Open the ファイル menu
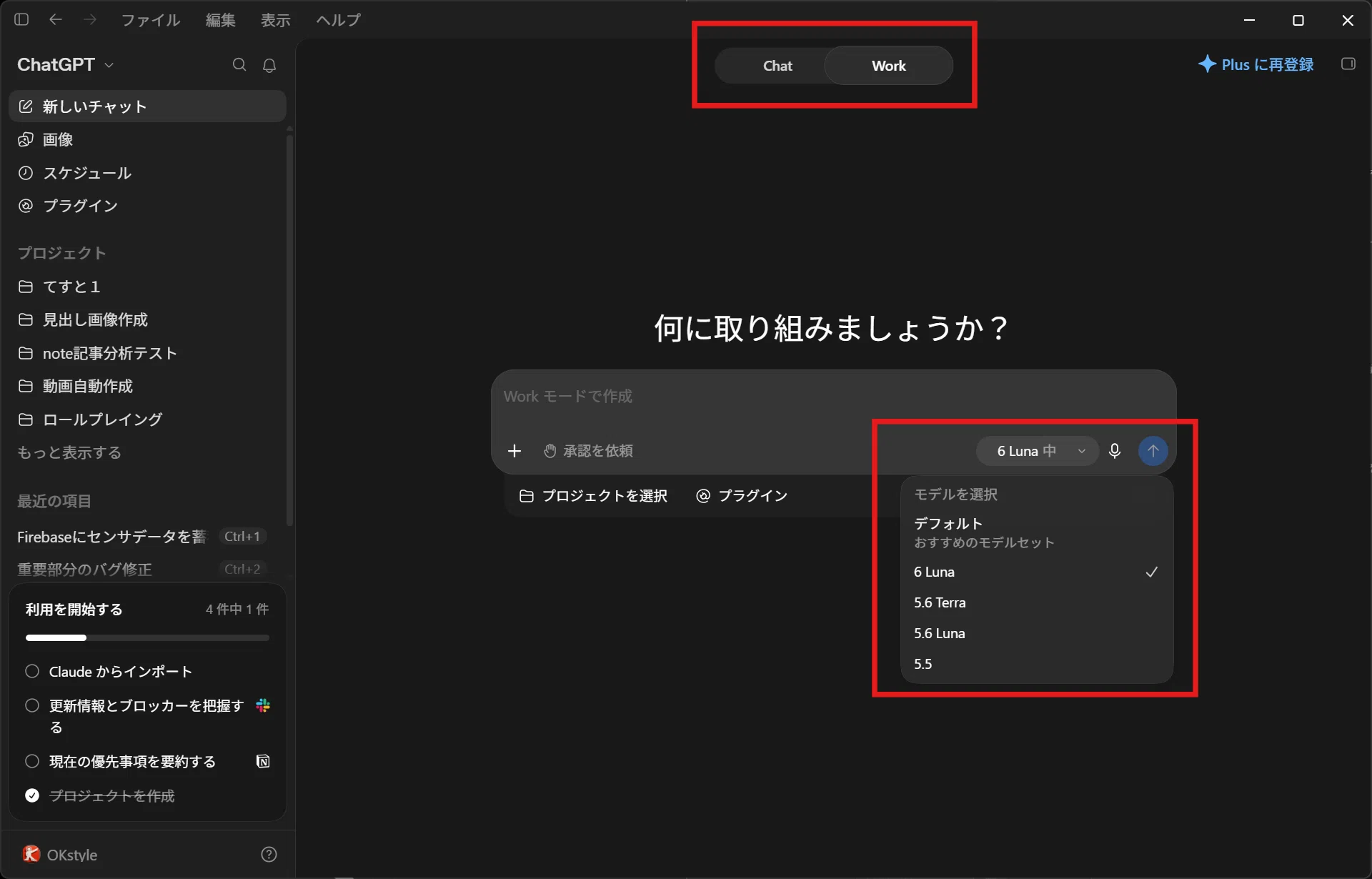Viewport: 1372px width, 879px height. click(x=150, y=20)
